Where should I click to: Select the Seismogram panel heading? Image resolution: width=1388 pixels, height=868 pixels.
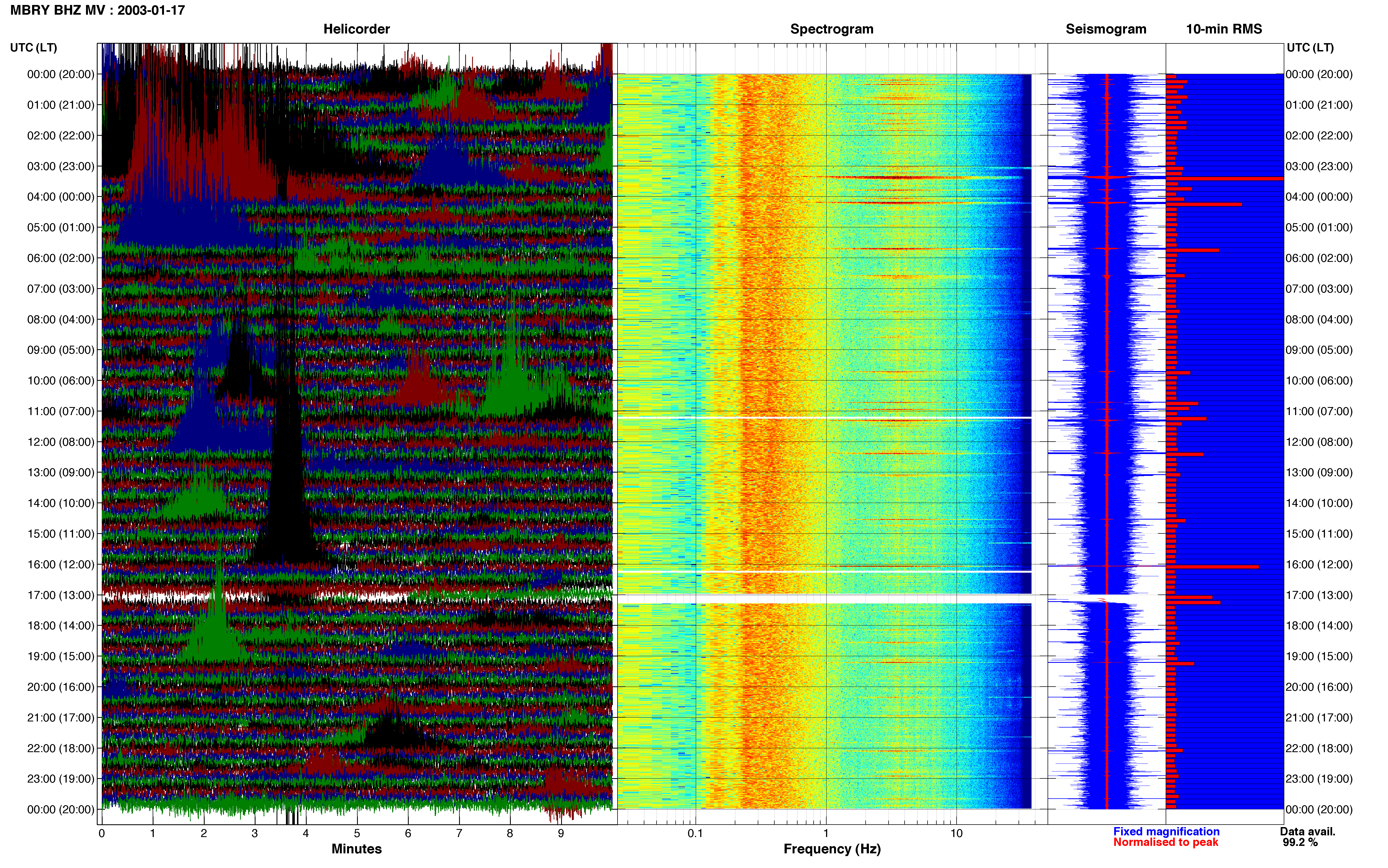pos(1106,29)
